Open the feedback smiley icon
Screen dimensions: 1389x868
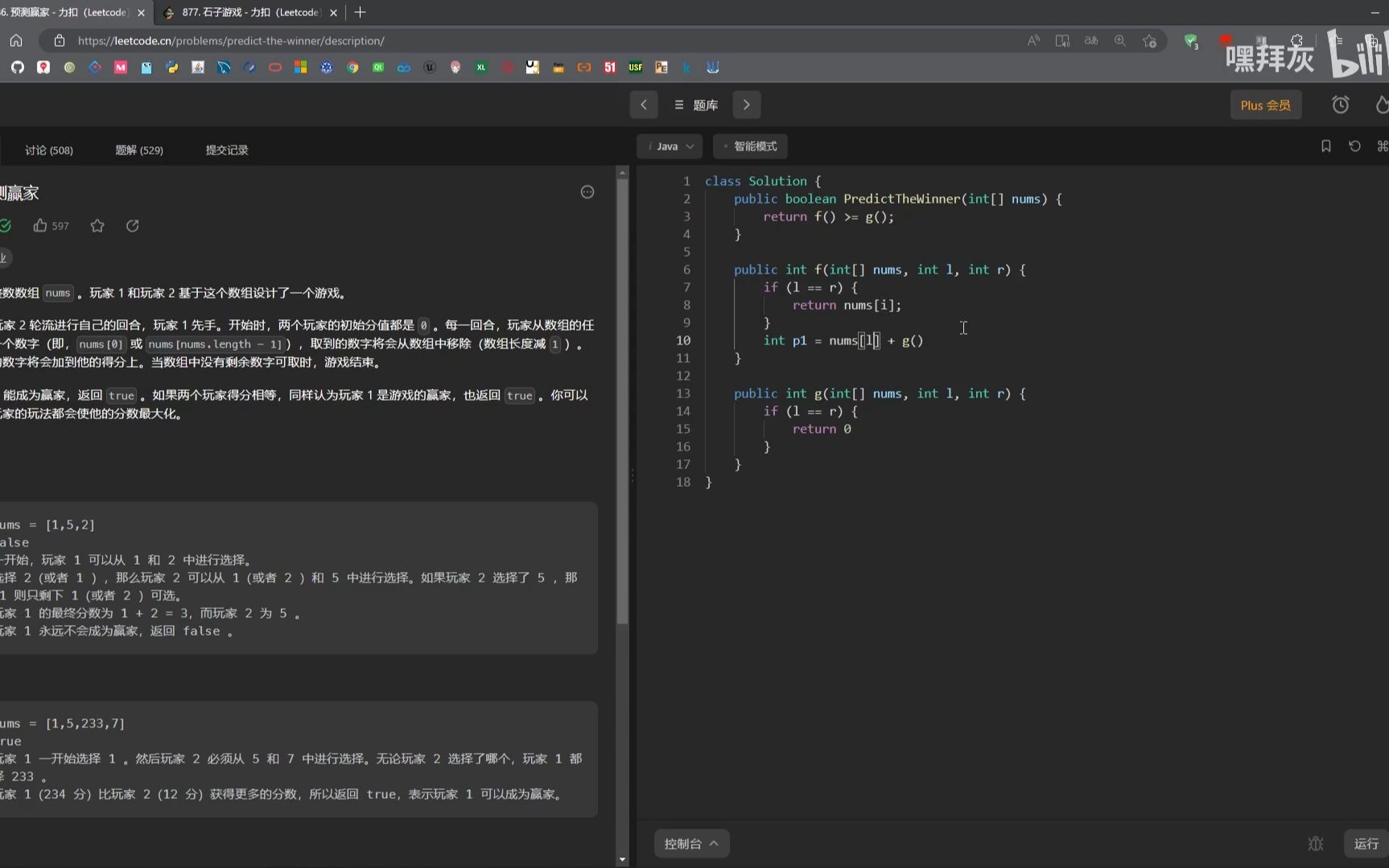(x=587, y=191)
